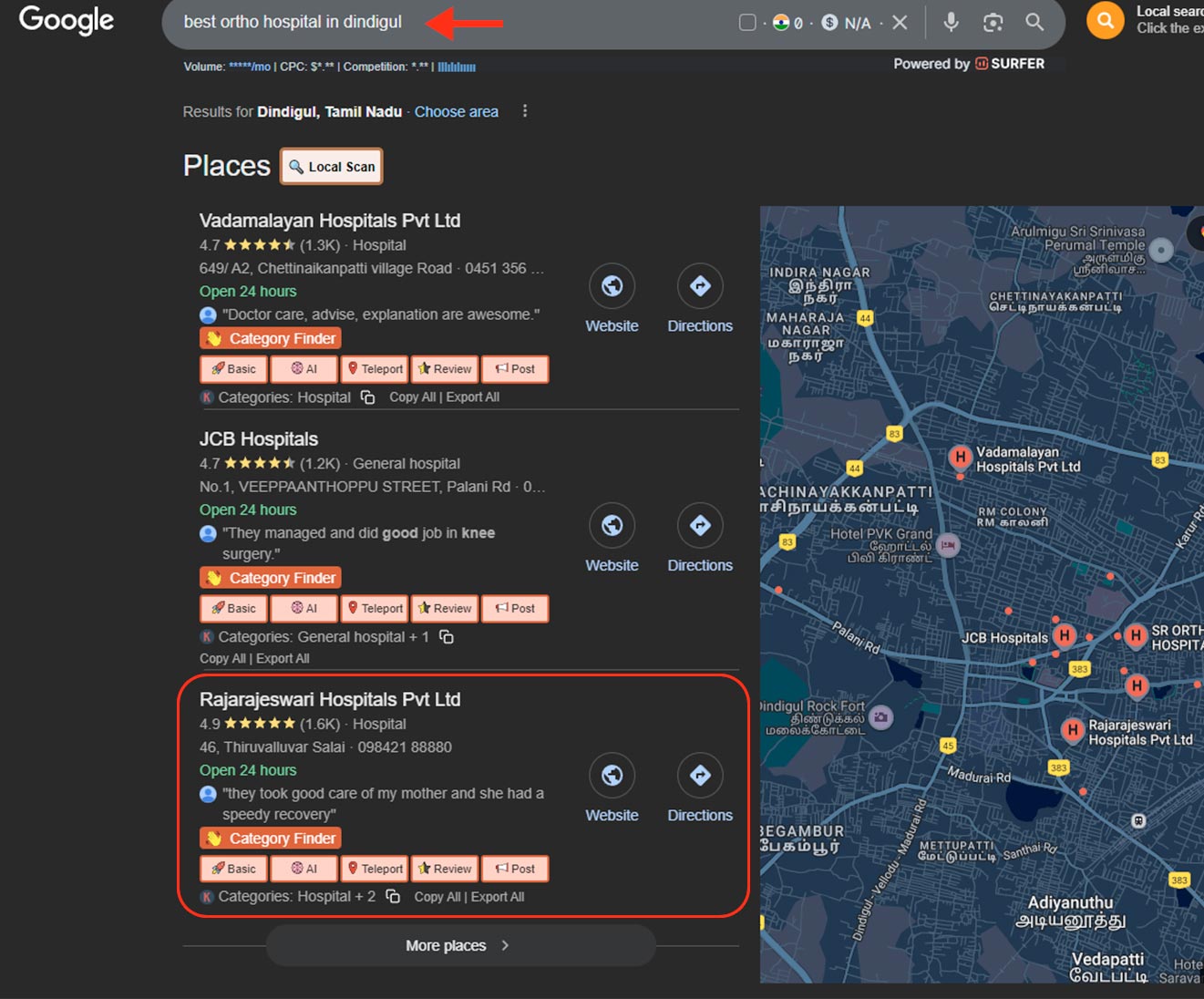Copy categories icon for Rajarajeswari Hospitals
This screenshot has width=1204, height=999.
393,897
